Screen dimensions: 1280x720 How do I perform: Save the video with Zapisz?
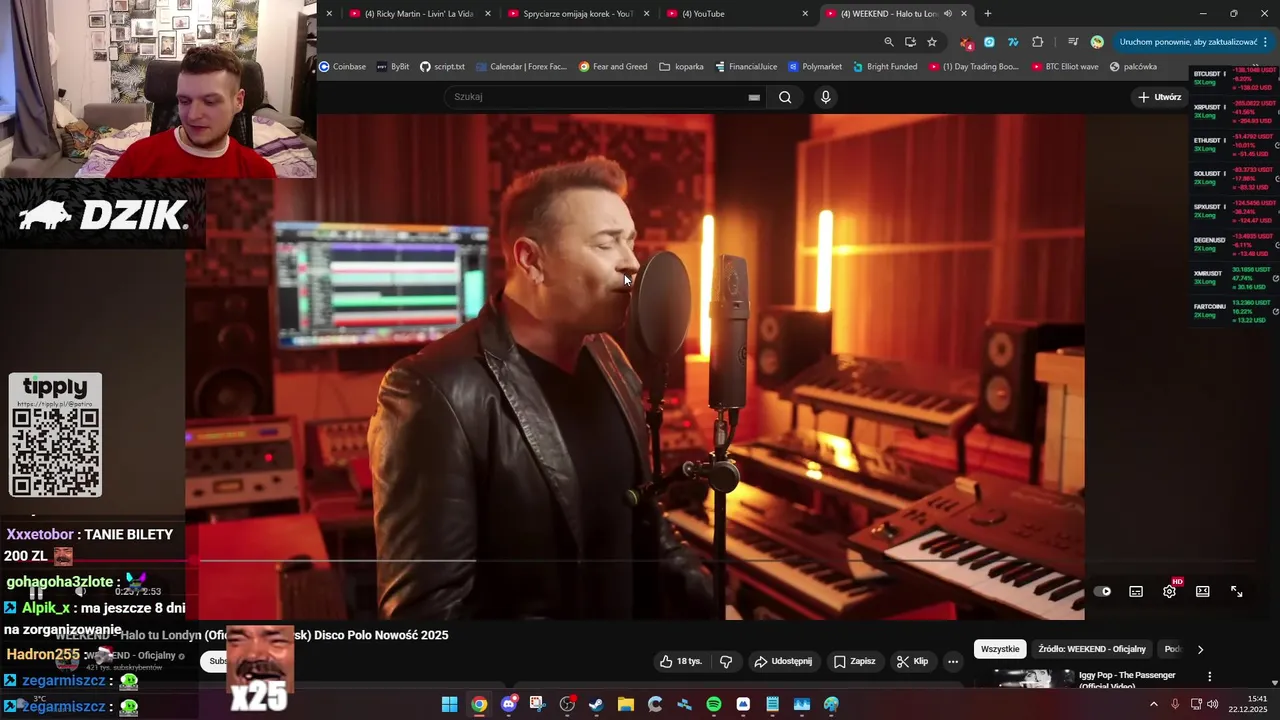855,661
